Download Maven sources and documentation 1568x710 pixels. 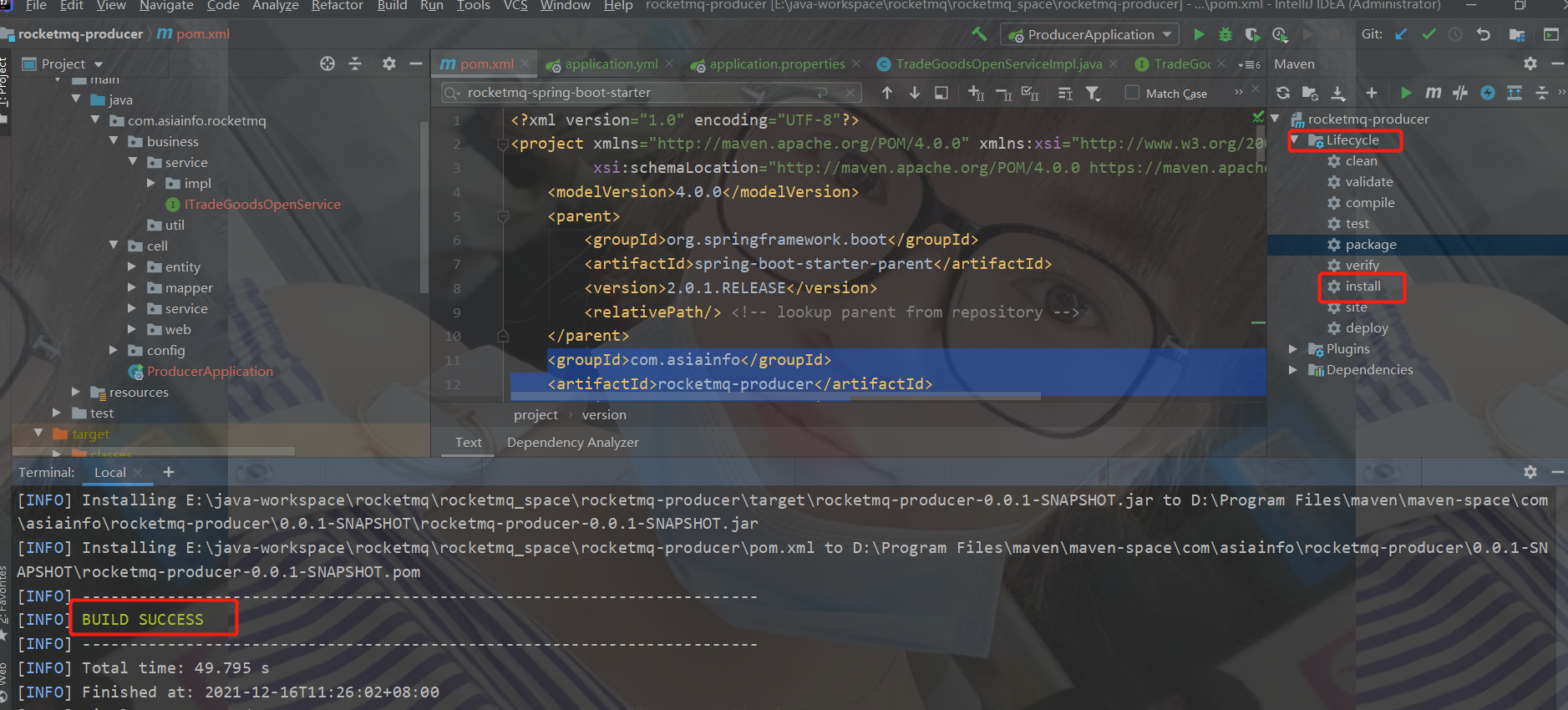[x=1338, y=93]
